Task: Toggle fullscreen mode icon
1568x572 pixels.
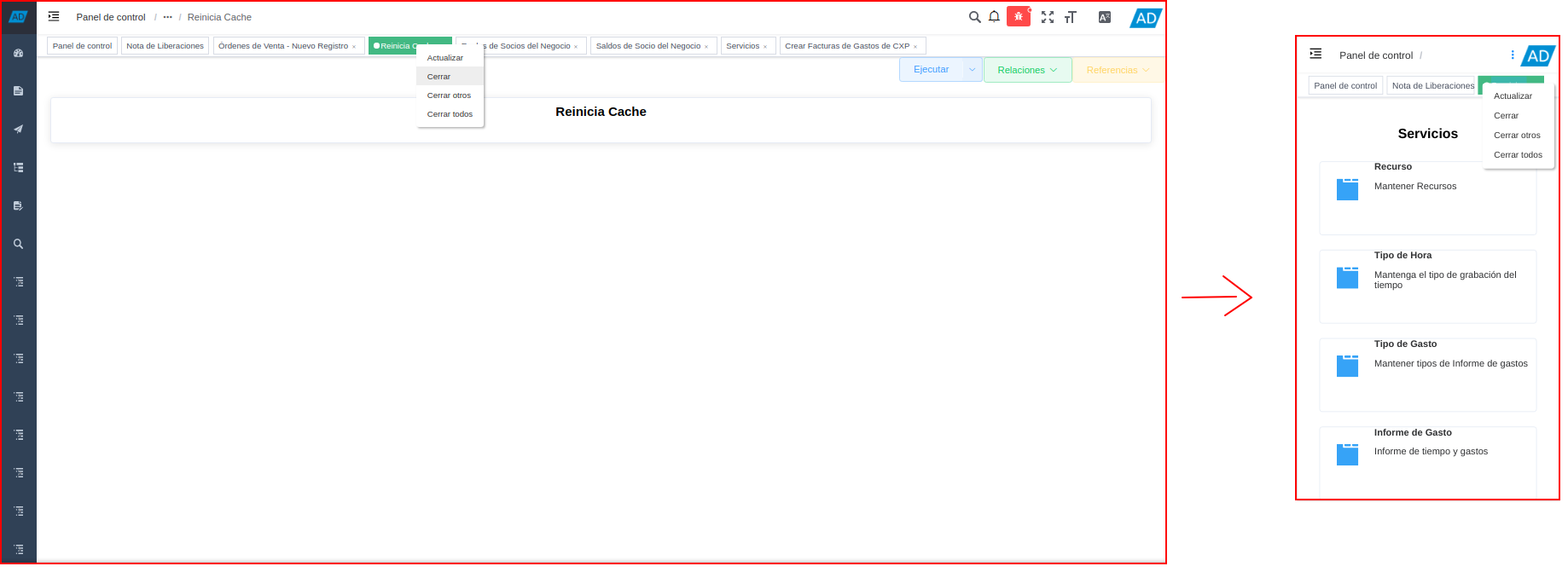Action: 1048,17
